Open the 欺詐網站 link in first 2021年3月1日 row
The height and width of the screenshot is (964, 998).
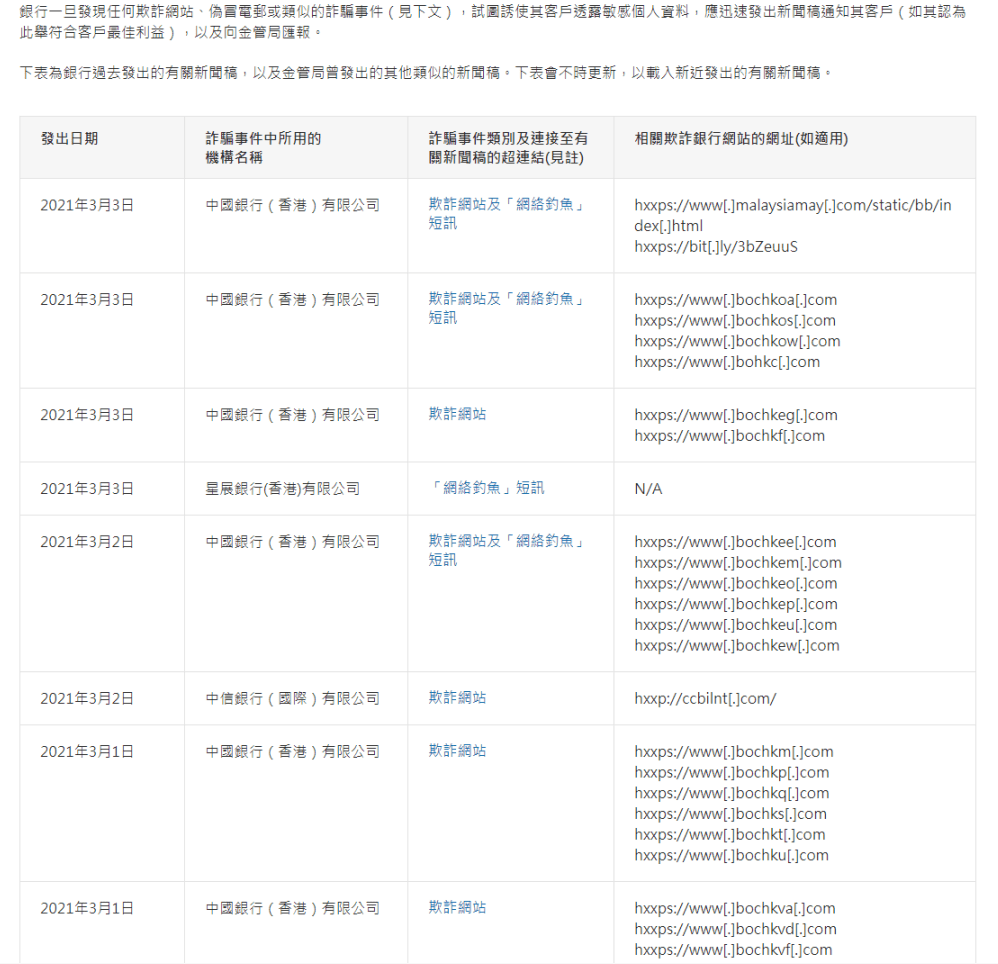(457, 751)
